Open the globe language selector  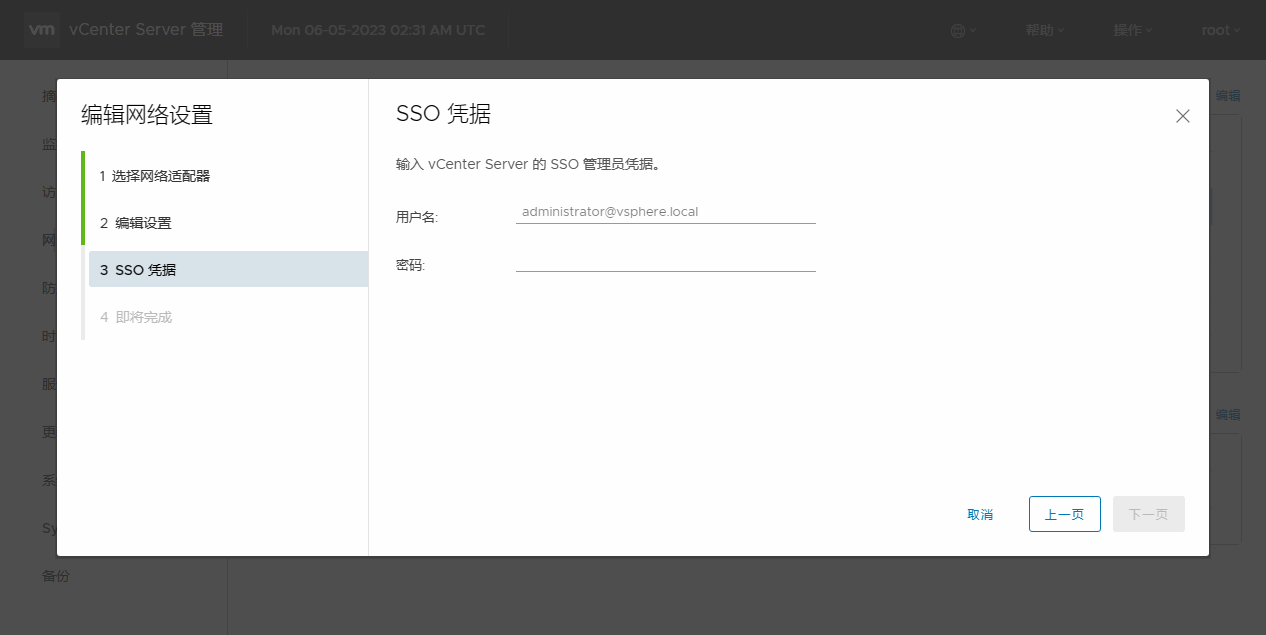click(962, 30)
